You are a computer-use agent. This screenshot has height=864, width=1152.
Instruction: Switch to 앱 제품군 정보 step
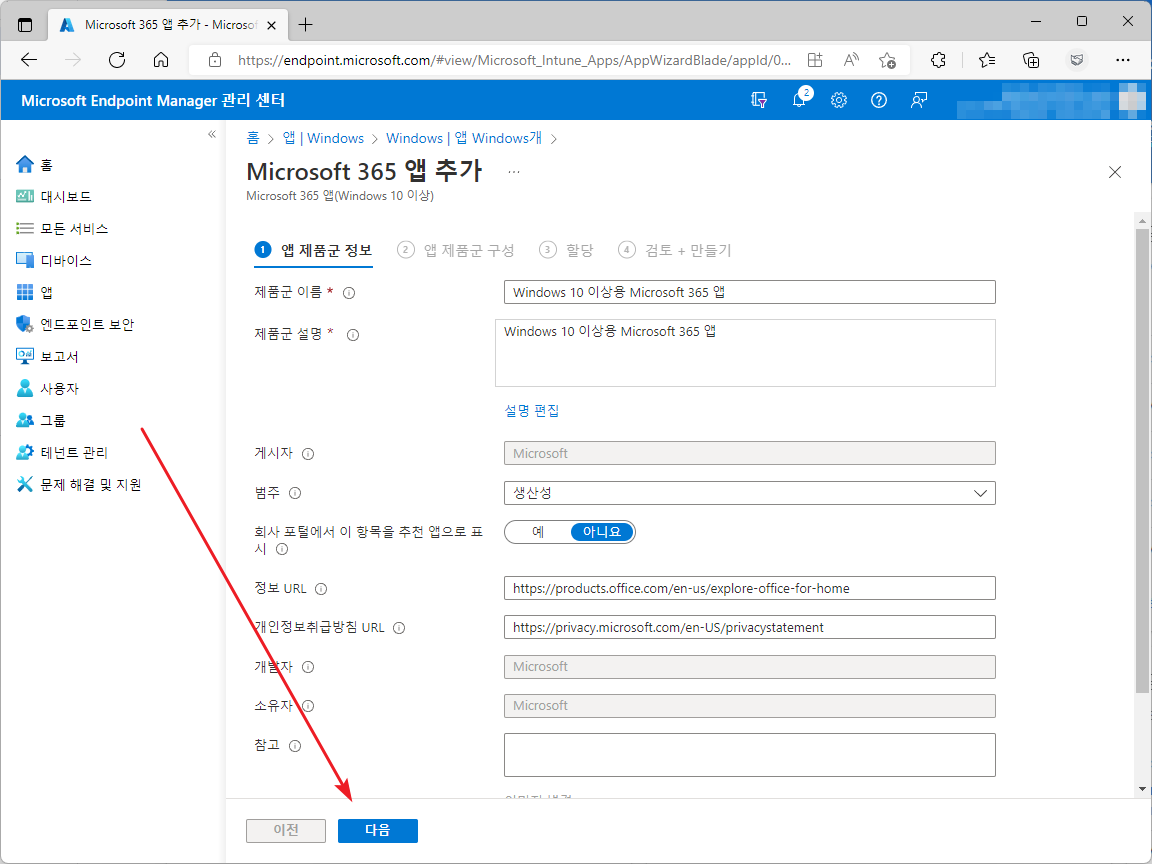pos(314,251)
